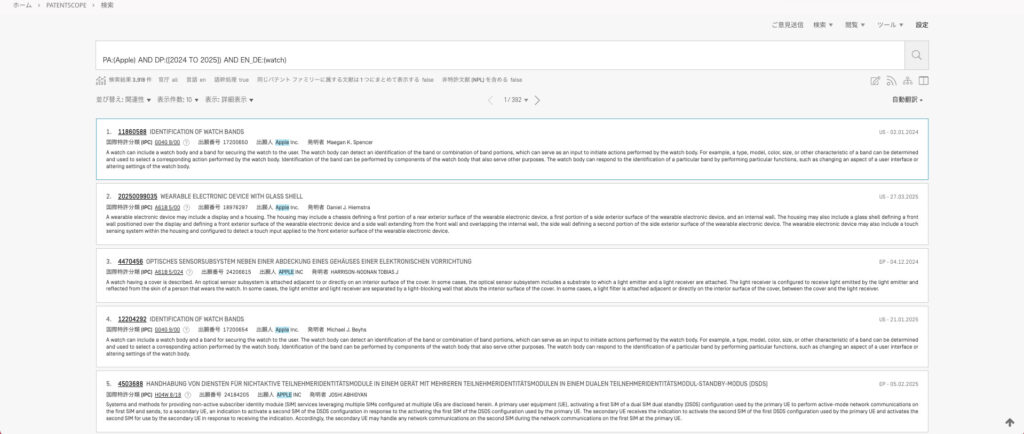This screenshot has width=1024, height=434.
Task: Click IPC help icon for patent 11860588
Action: (x=187, y=143)
